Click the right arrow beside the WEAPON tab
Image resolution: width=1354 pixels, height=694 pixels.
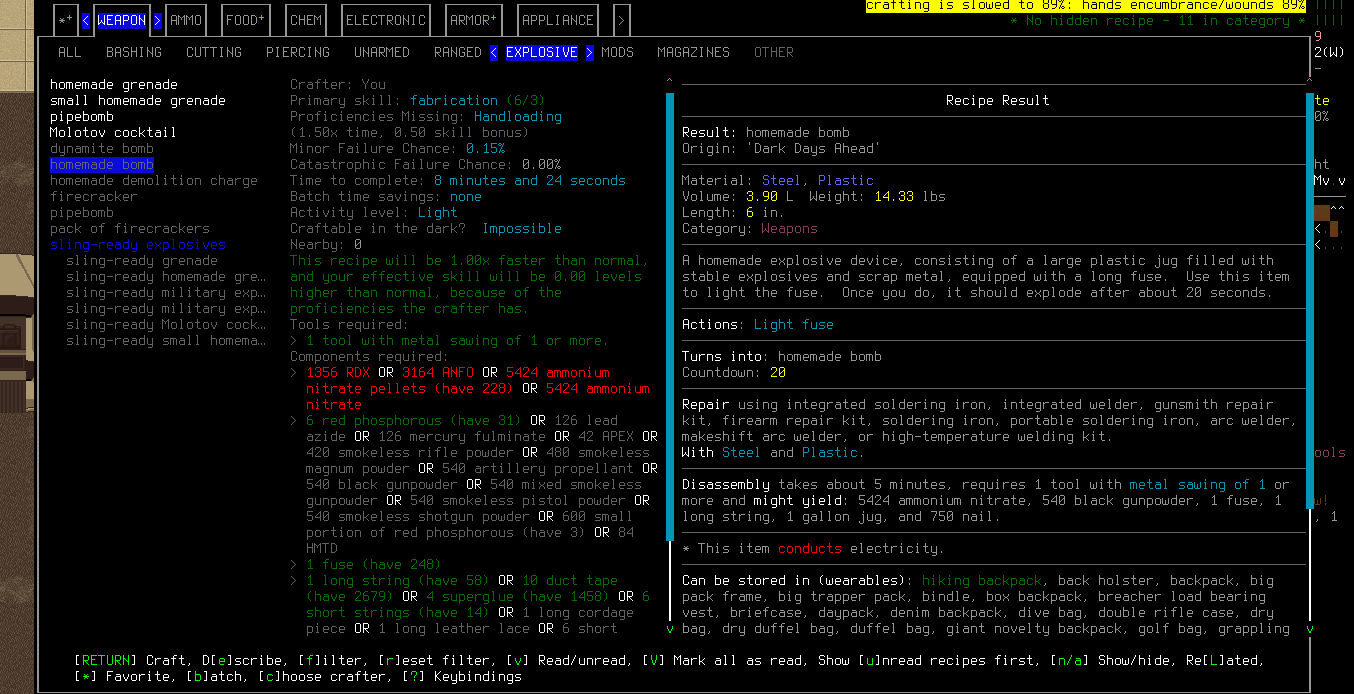click(157, 20)
